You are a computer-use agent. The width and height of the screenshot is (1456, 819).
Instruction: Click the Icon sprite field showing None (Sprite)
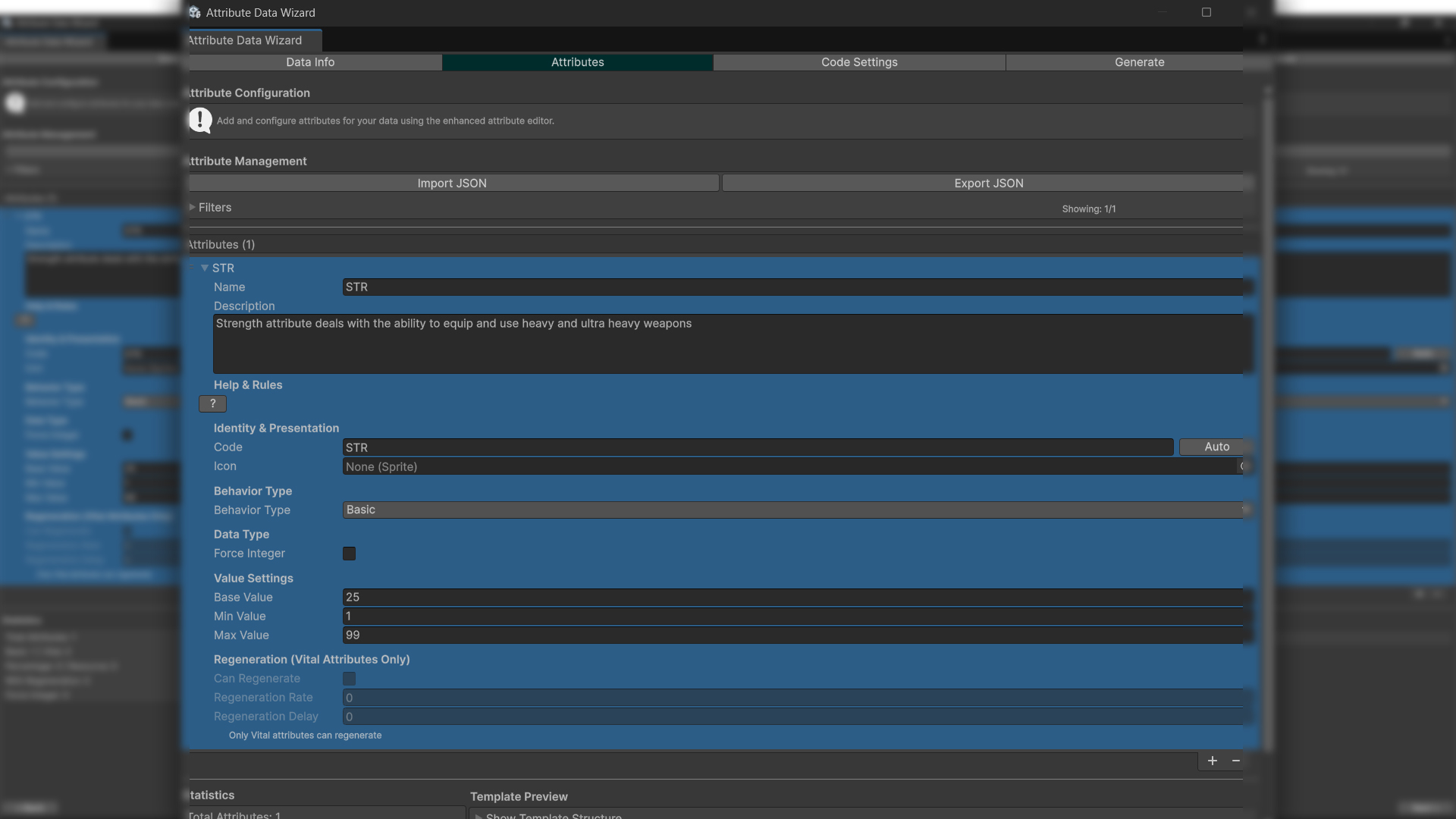(x=789, y=466)
